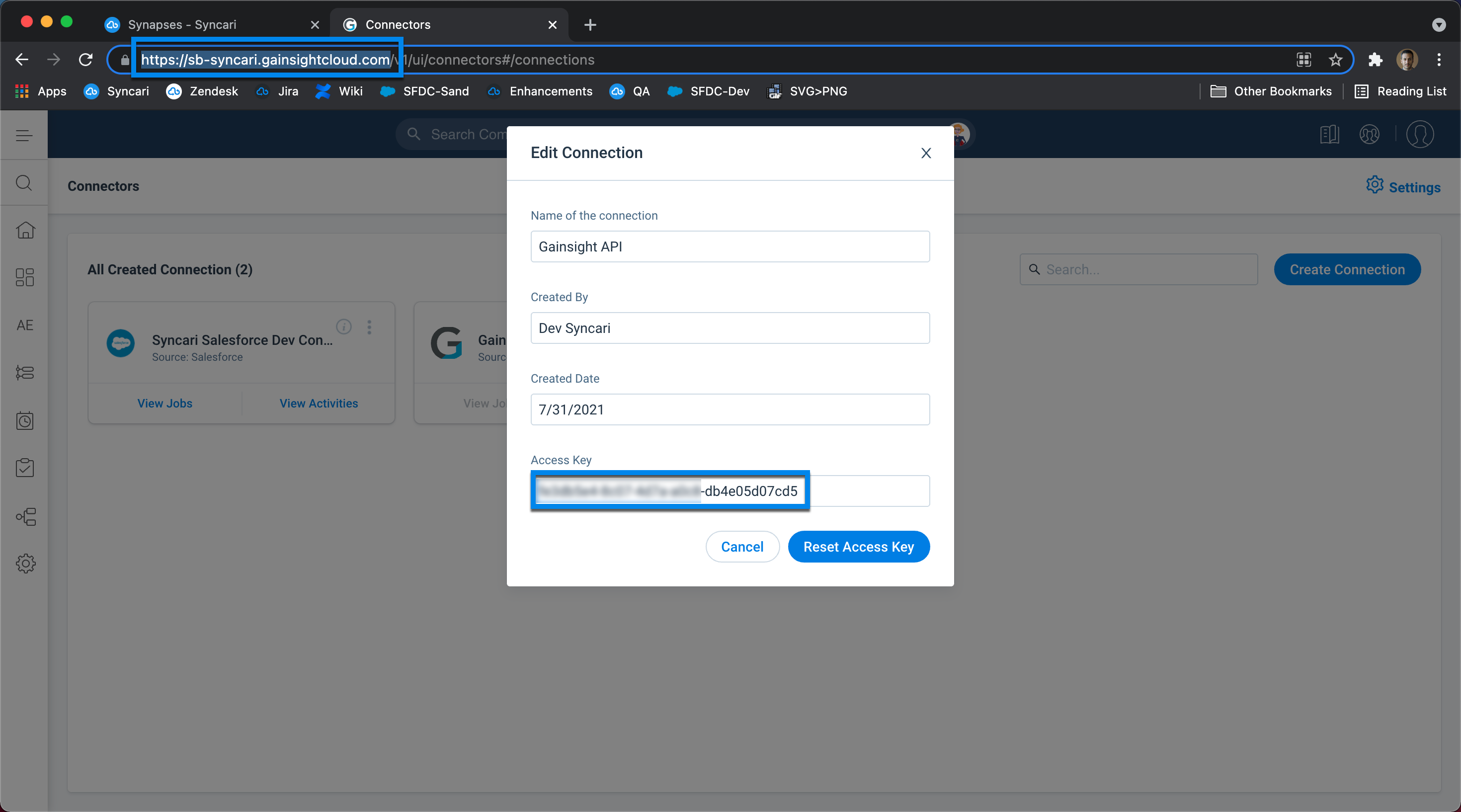Image resolution: width=1461 pixels, height=812 pixels.
Task: Click the lock icon in address bar
Action: [x=125, y=60]
